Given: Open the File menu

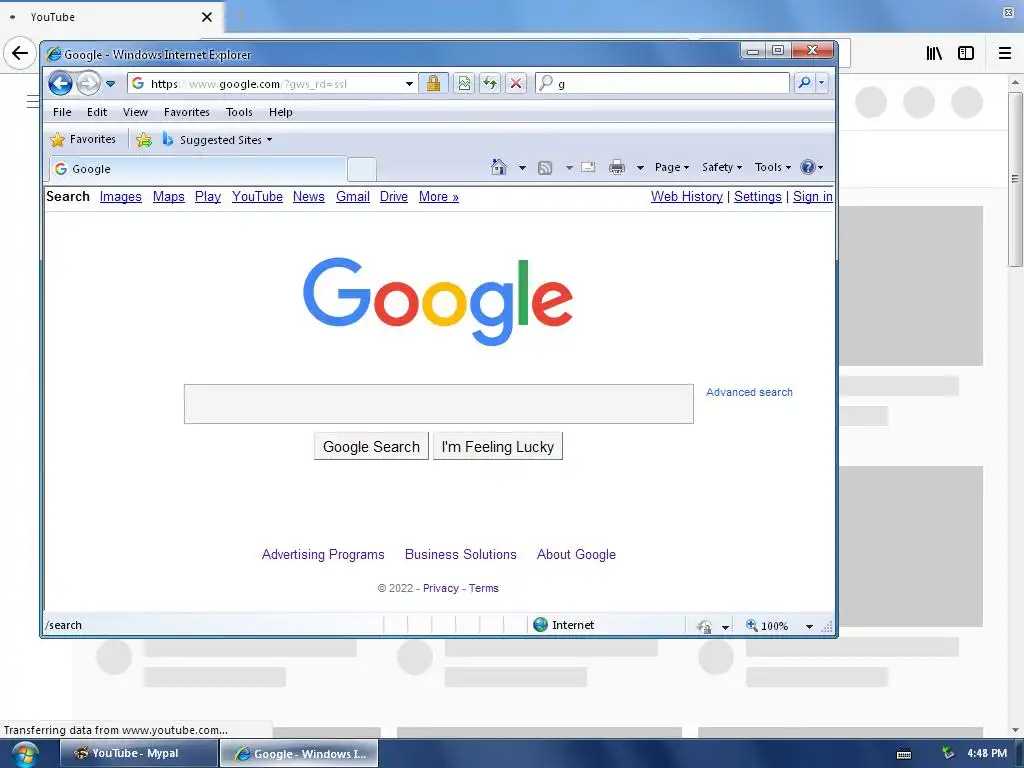Looking at the screenshot, I should tap(62, 112).
